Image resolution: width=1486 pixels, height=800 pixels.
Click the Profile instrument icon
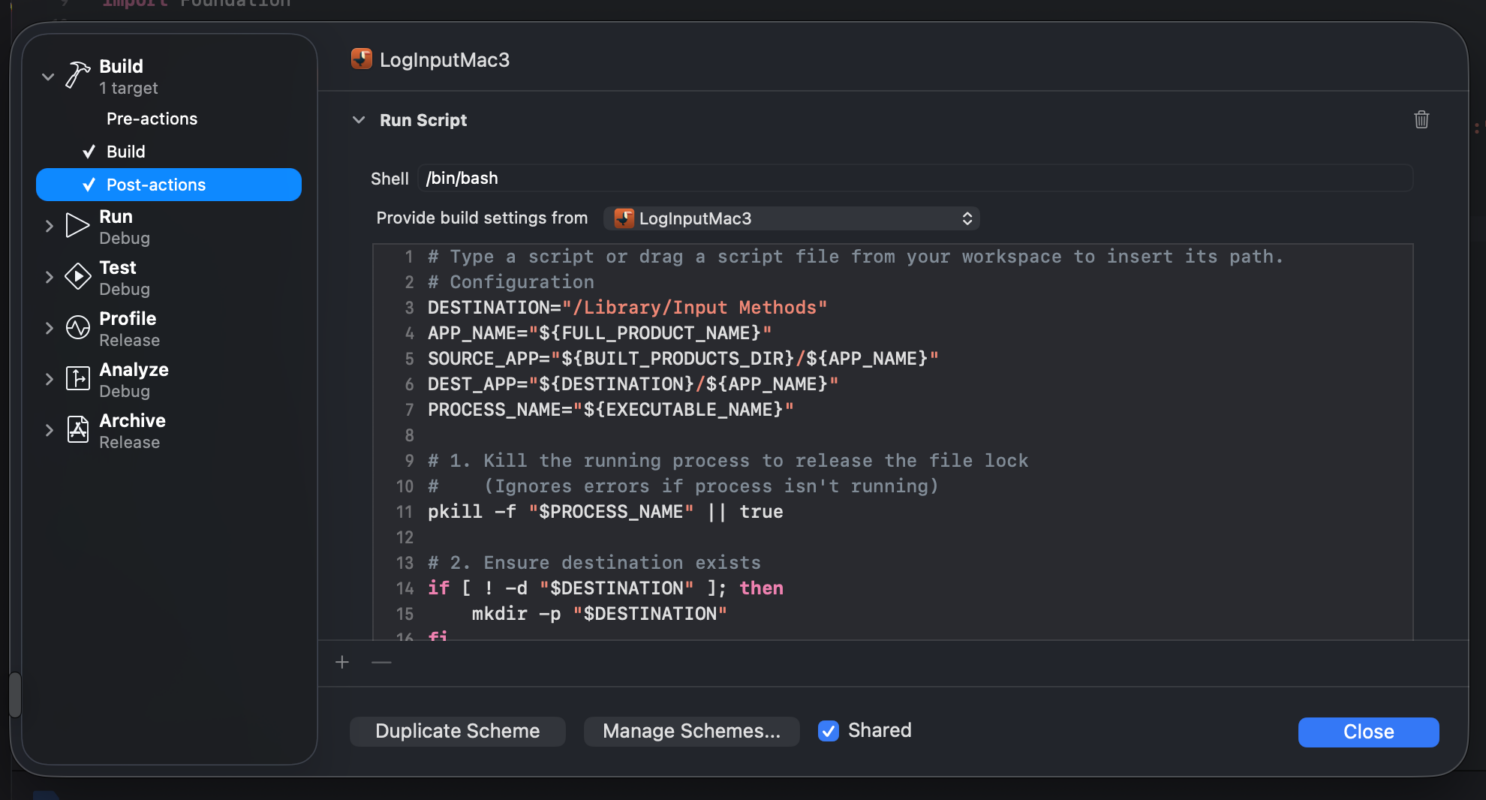(78, 328)
